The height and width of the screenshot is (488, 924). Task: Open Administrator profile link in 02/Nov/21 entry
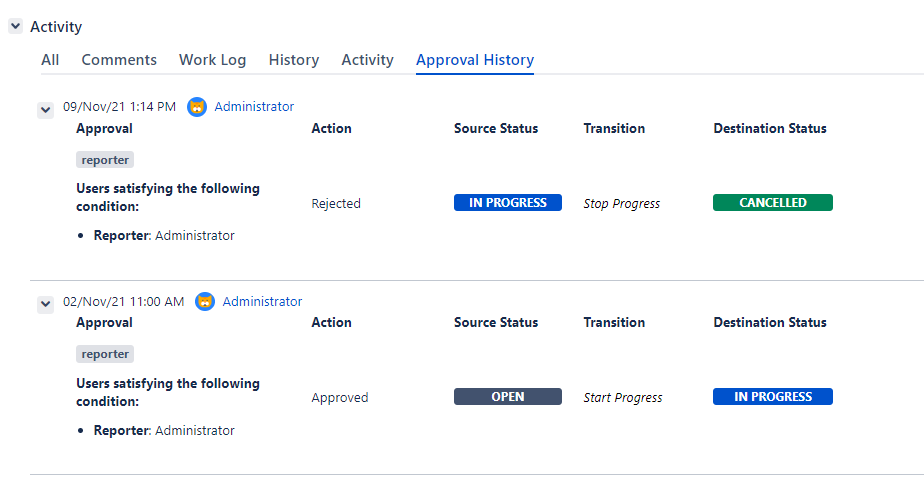coord(262,302)
